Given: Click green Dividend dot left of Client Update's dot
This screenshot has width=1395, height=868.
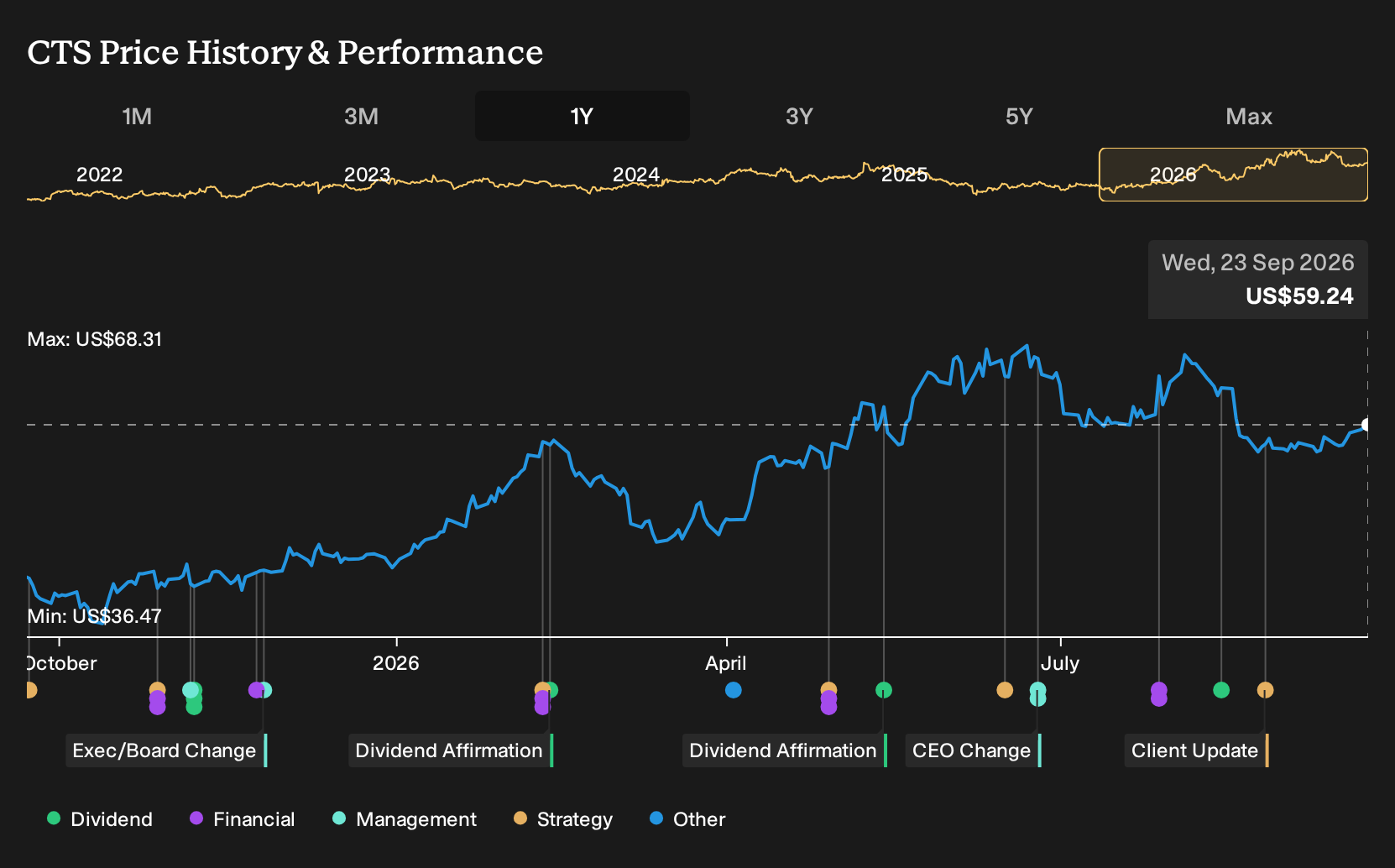Looking at the screenshot, I should [1221, 690].
